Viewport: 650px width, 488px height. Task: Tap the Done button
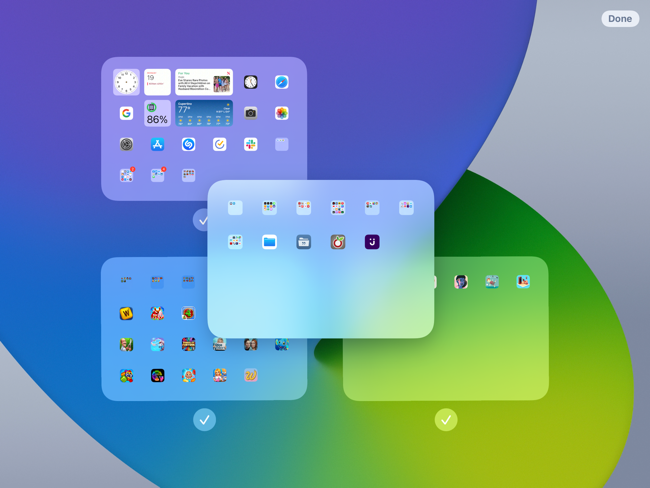click(x=620, y=19)
